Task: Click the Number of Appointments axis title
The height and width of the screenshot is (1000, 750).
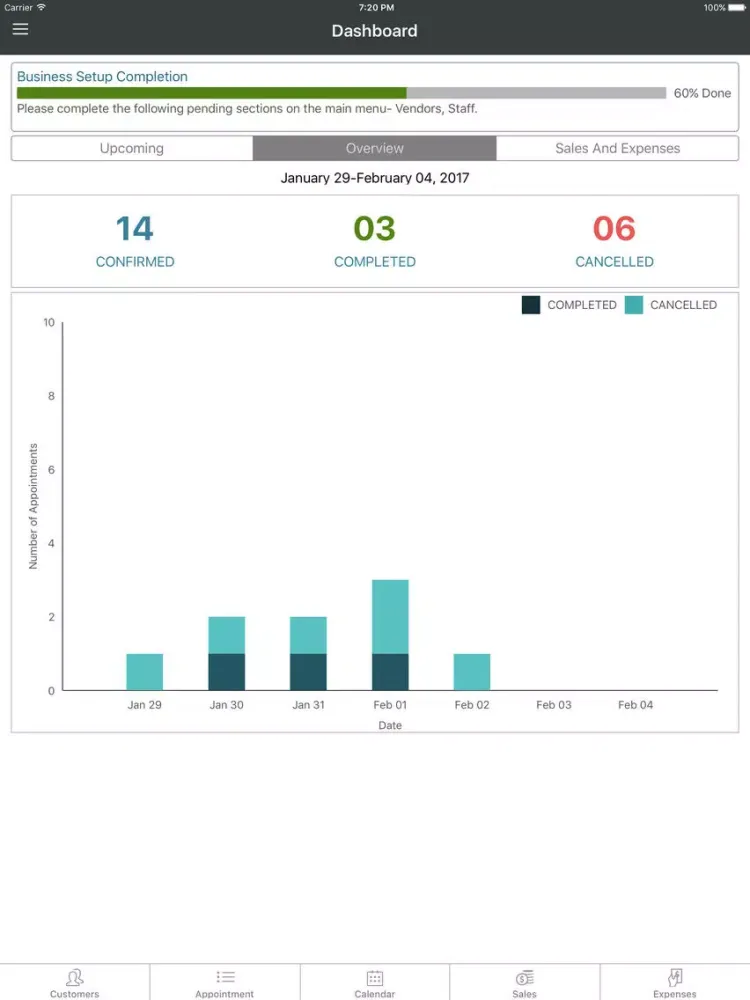Action: pos(33,506)
